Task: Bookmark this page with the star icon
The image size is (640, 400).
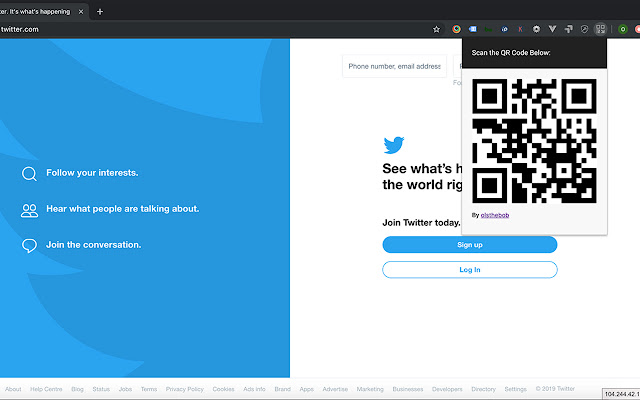Action: point(436,29)
